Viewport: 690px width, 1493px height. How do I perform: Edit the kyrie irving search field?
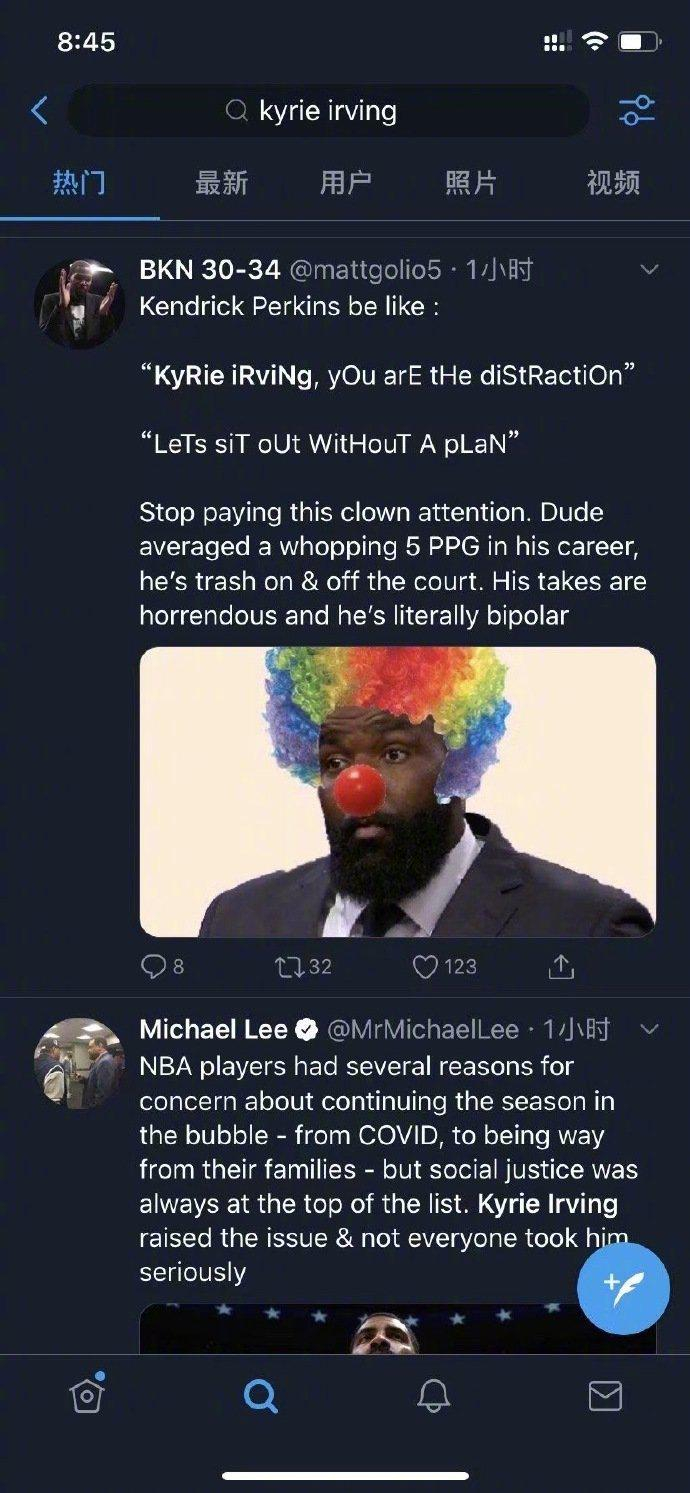pyautogui.click(x=328, y=110)
